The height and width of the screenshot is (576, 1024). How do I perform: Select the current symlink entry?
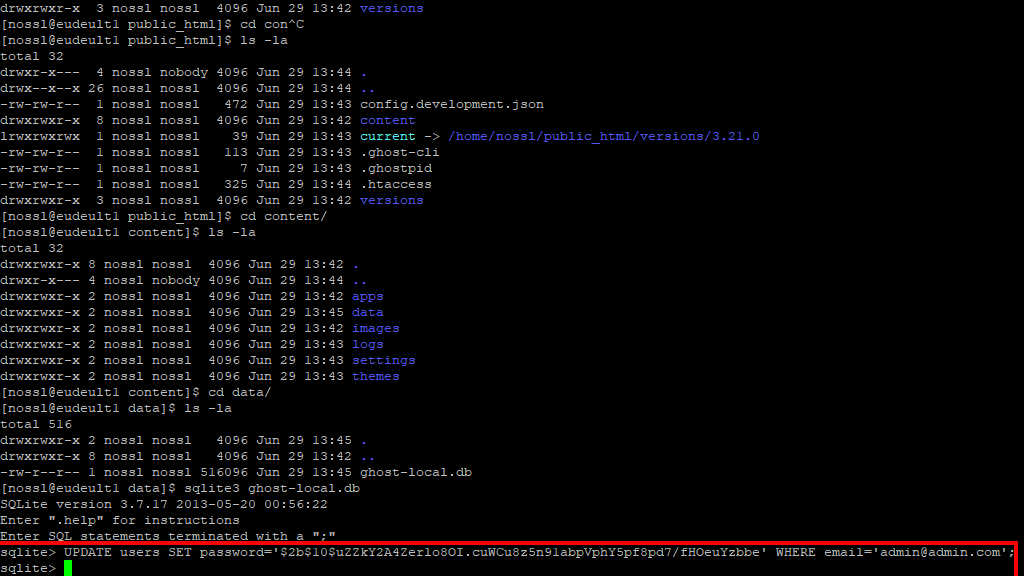point(387,135)
